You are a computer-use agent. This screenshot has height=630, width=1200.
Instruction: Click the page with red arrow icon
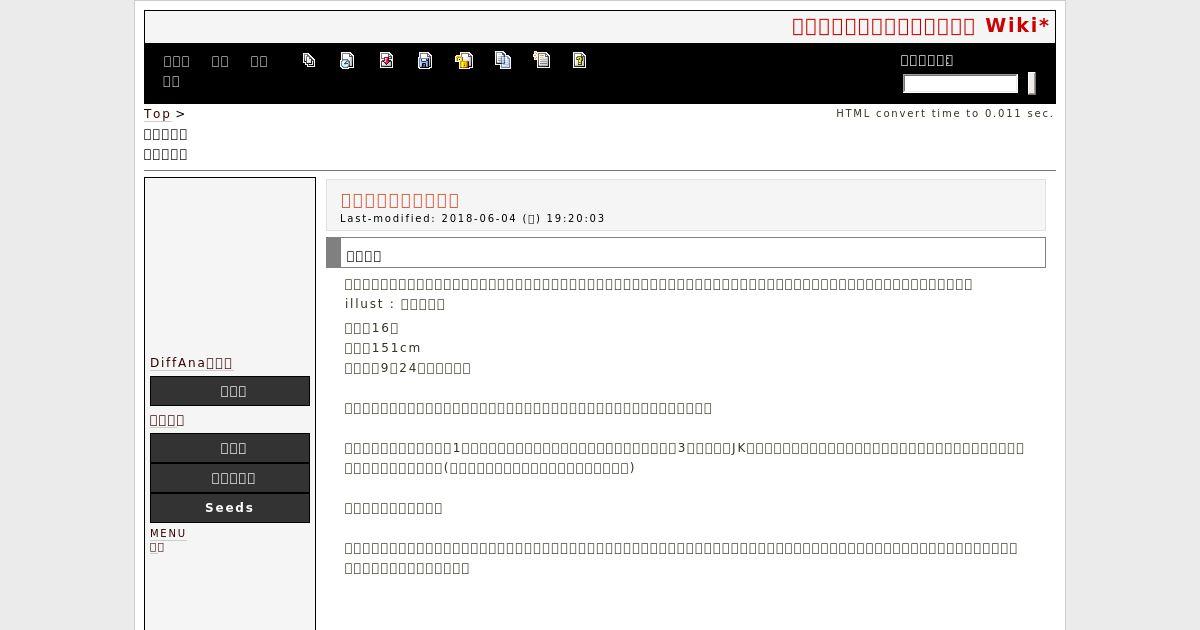tap(386, 60)
